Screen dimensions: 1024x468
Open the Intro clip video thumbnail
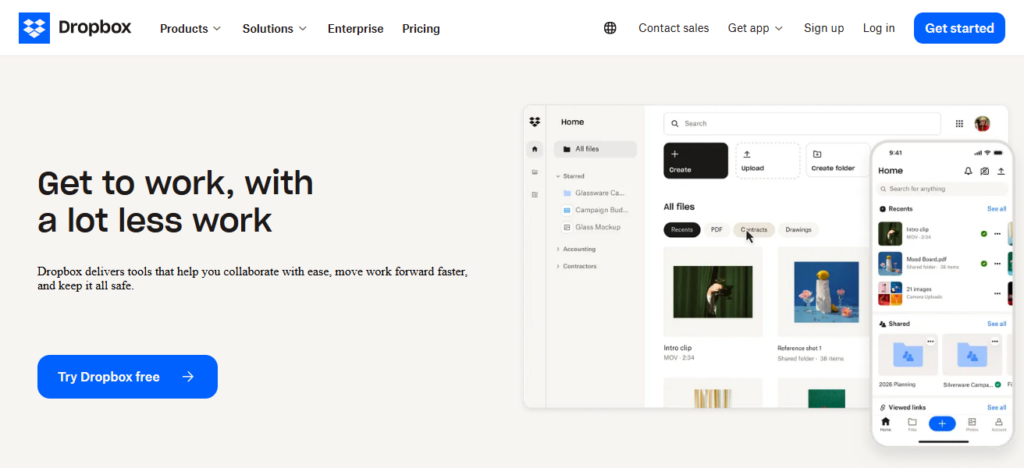click(x=712, y=292)
